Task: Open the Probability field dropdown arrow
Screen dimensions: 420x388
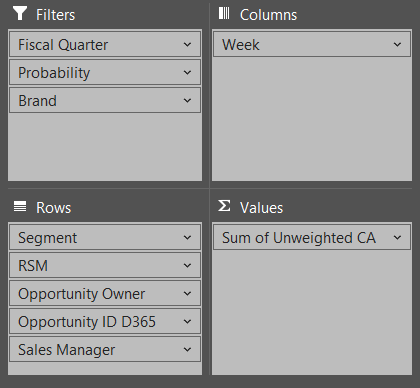Action: pyautogui.click(x=187, y=72)
